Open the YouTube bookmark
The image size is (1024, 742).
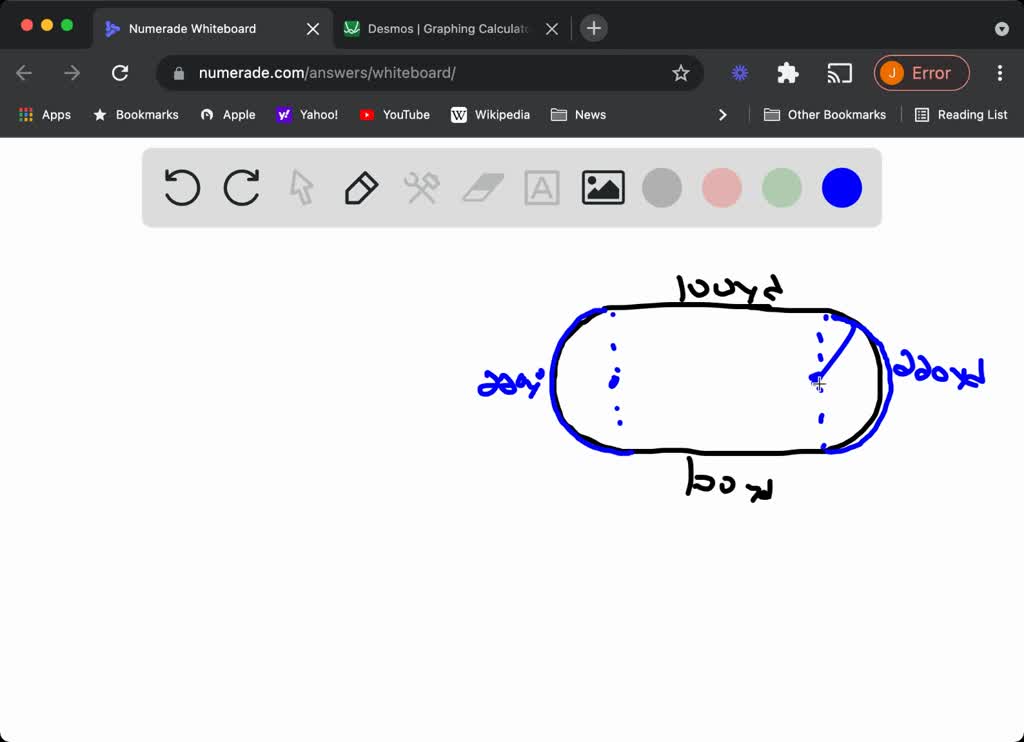tap(394, 115)
